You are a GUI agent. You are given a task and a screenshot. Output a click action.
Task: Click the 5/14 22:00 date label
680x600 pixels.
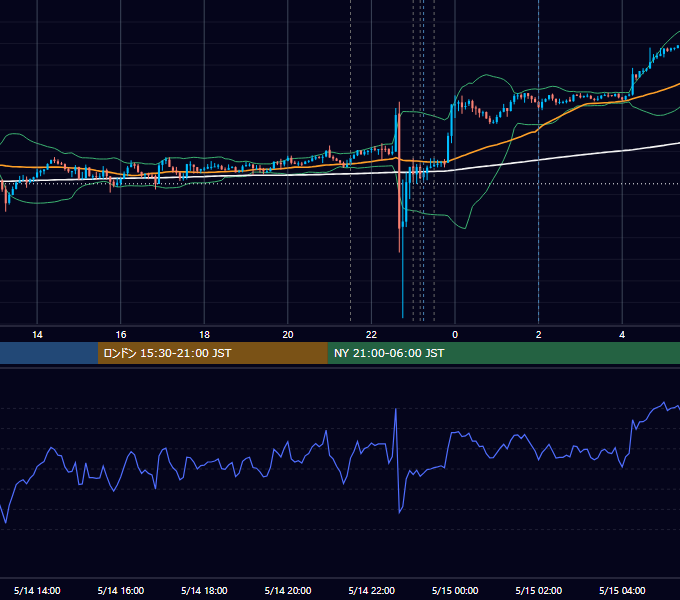371,590
